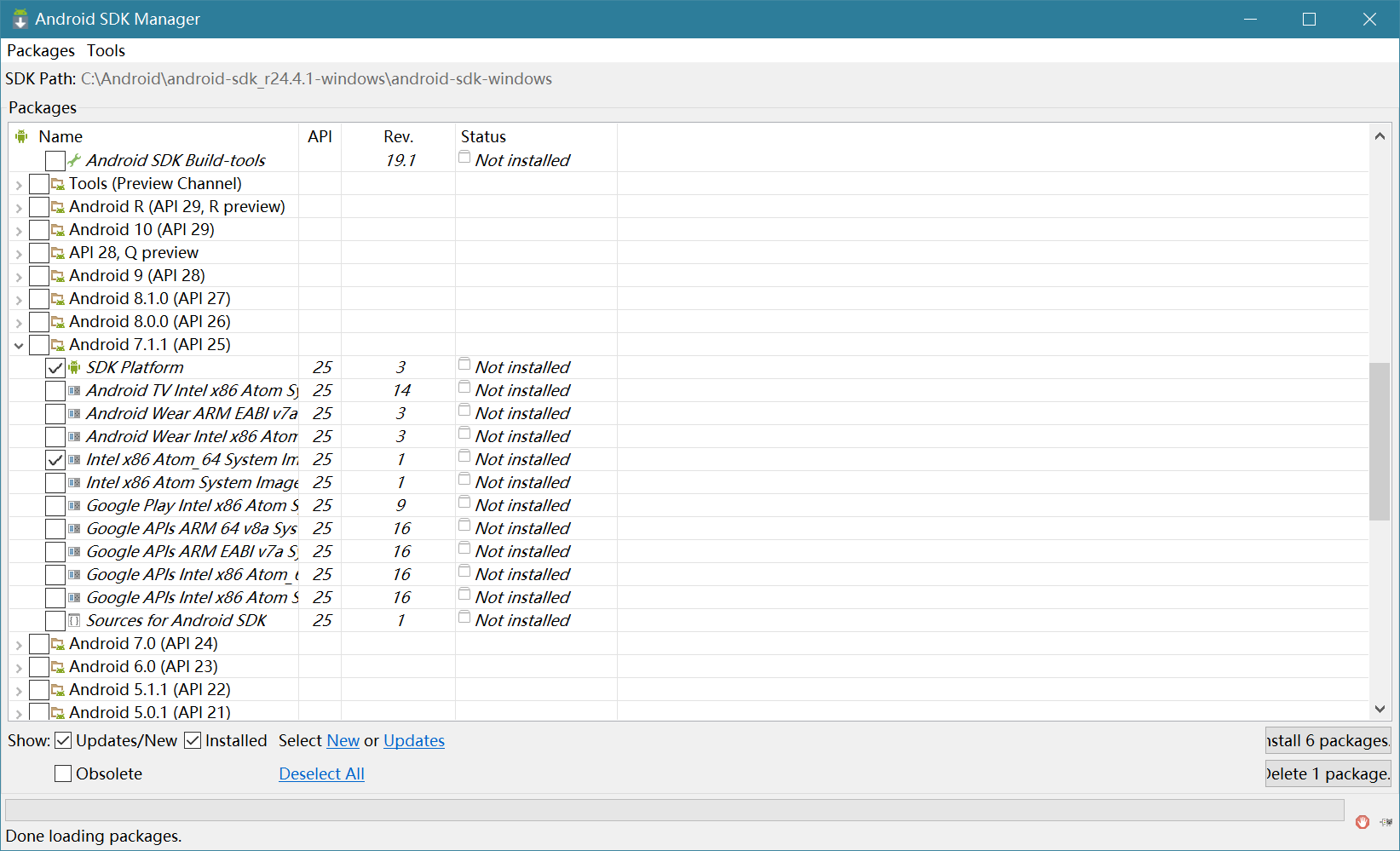
Task: Click the Android icon in the Name column header
Action: 21,136
